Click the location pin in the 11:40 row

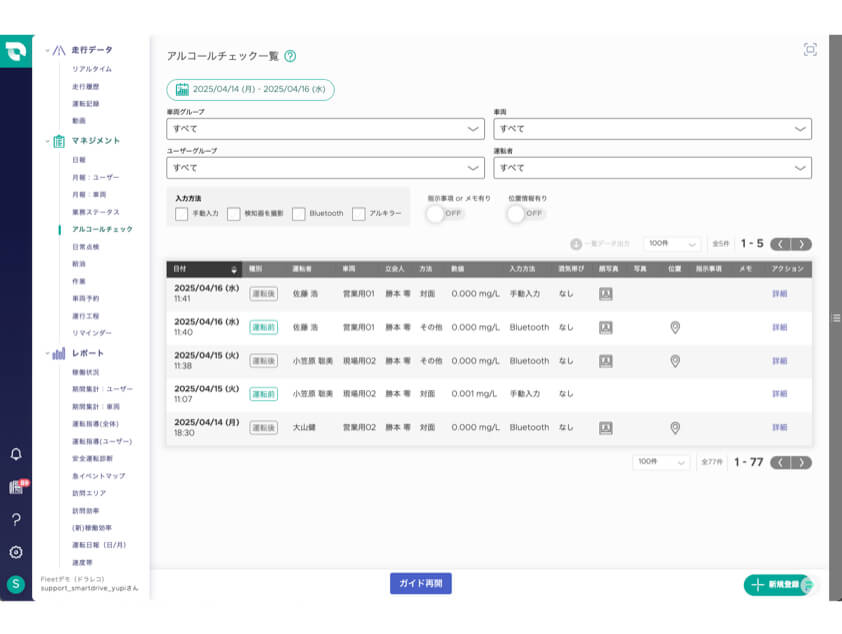pyautogui.click(x=675, y=327)
